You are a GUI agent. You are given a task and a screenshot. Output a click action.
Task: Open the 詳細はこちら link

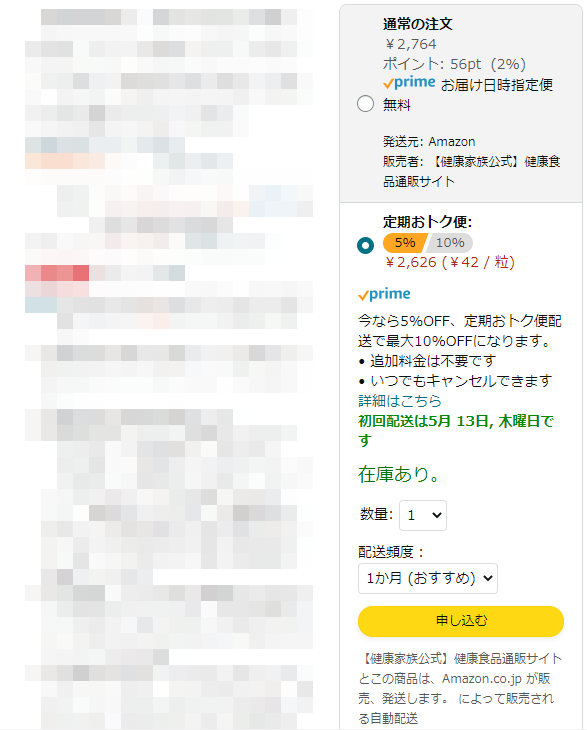[399, 401]
